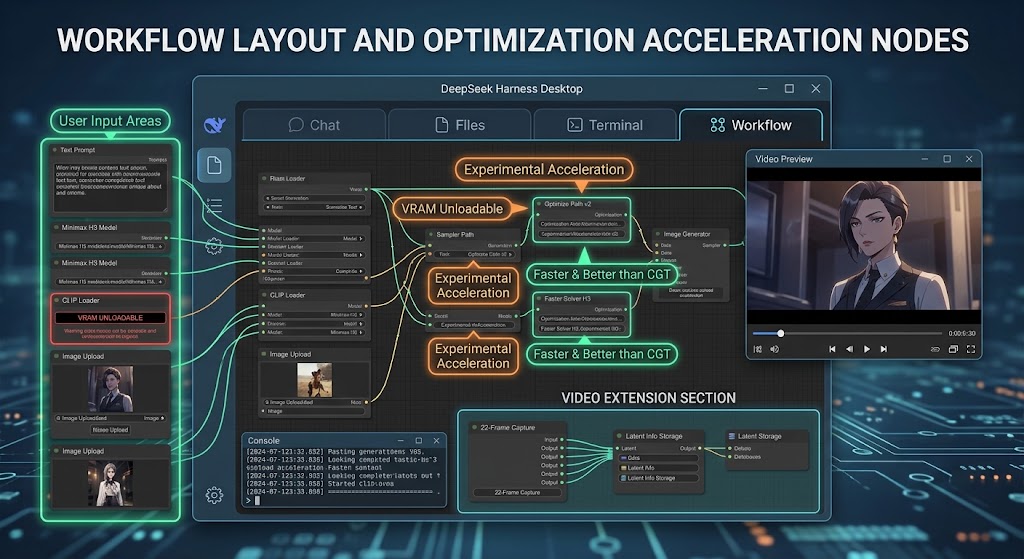Select the Latent Info Storage node title
Screen dimensions: 1024x559
click(654, 436)
